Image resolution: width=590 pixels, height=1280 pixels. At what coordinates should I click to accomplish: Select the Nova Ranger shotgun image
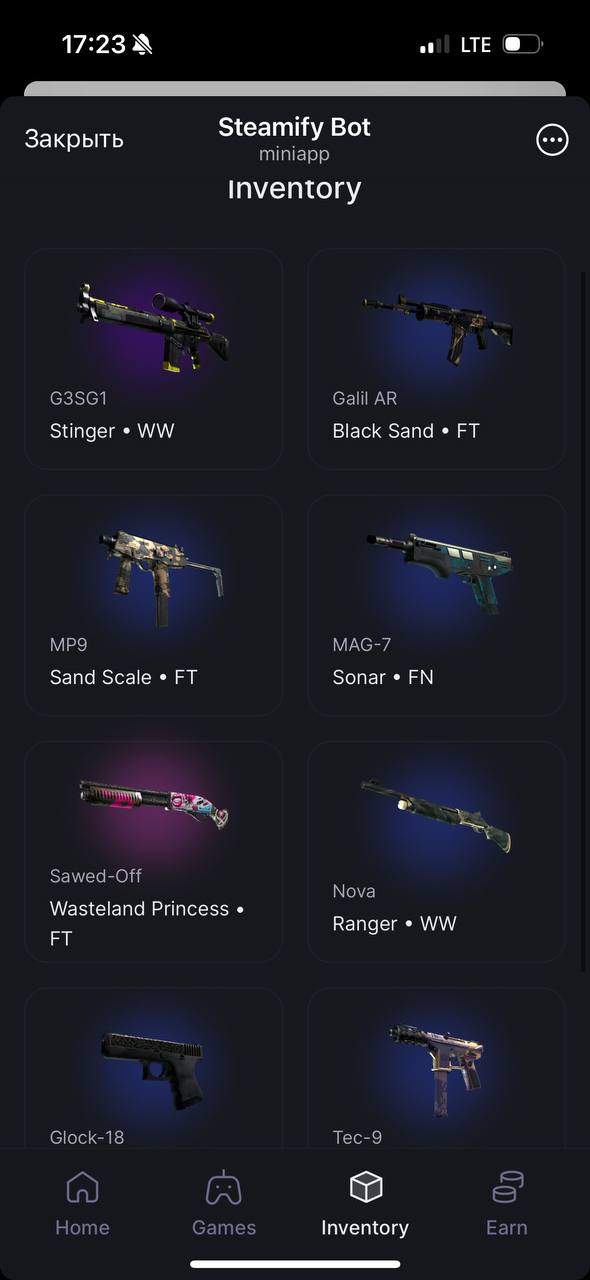[x=436, y=816]
